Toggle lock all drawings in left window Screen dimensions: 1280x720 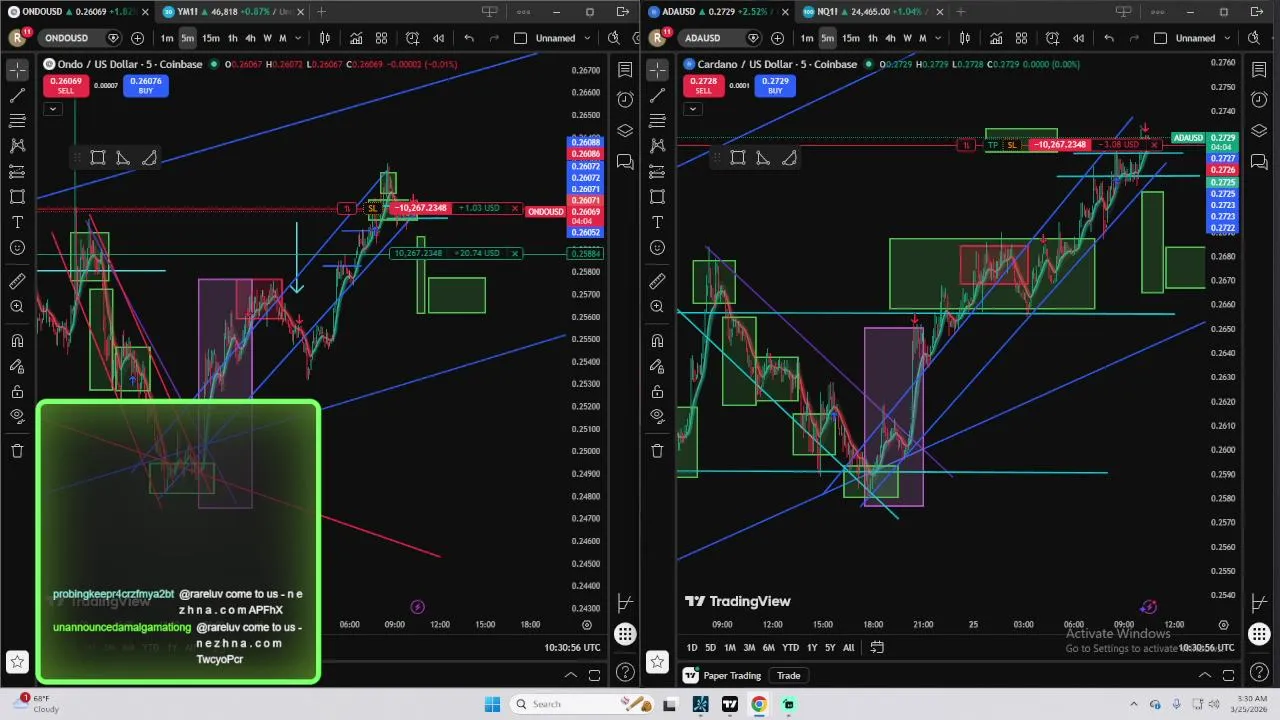pos(17,392)
